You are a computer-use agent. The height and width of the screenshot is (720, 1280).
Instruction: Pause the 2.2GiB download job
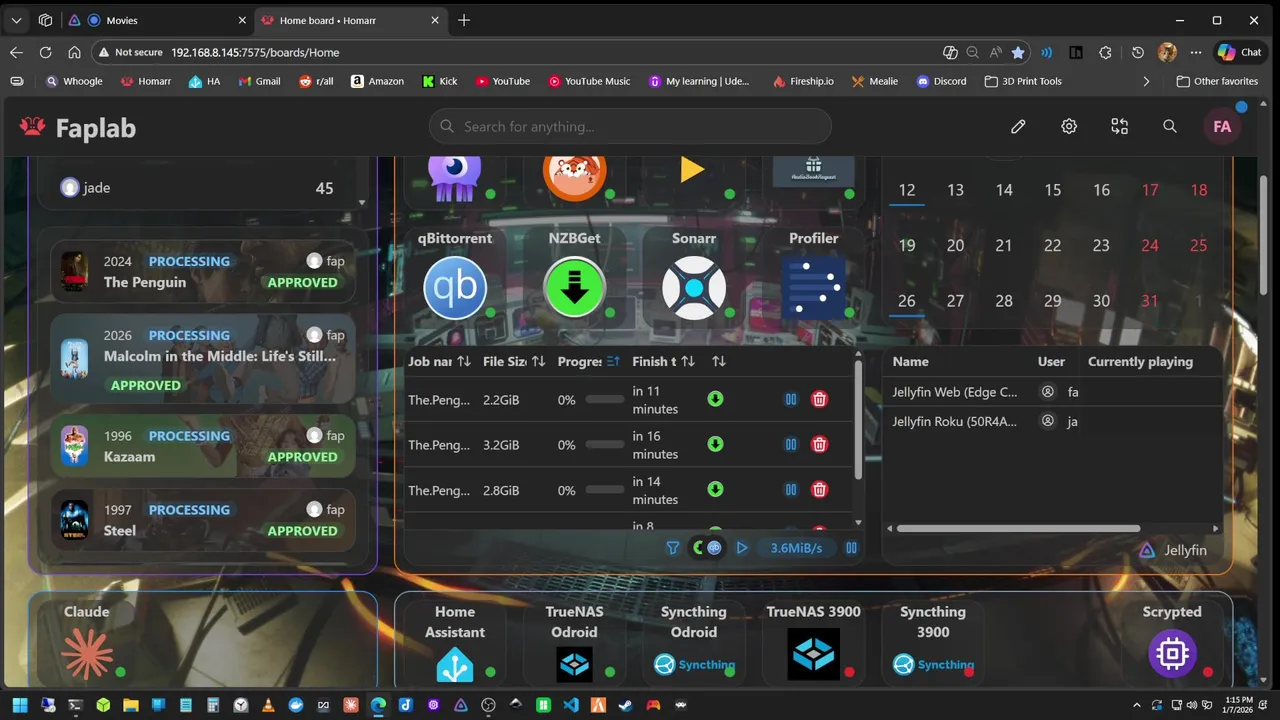coord(791,399)
